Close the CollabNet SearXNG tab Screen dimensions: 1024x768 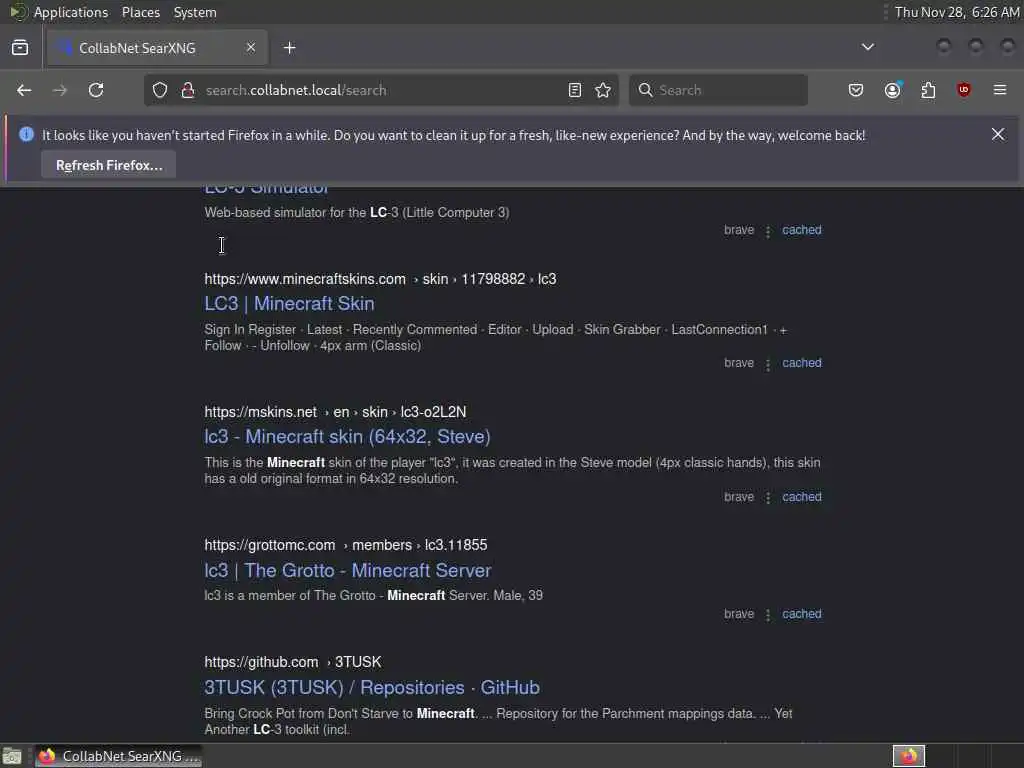[251, 48]
